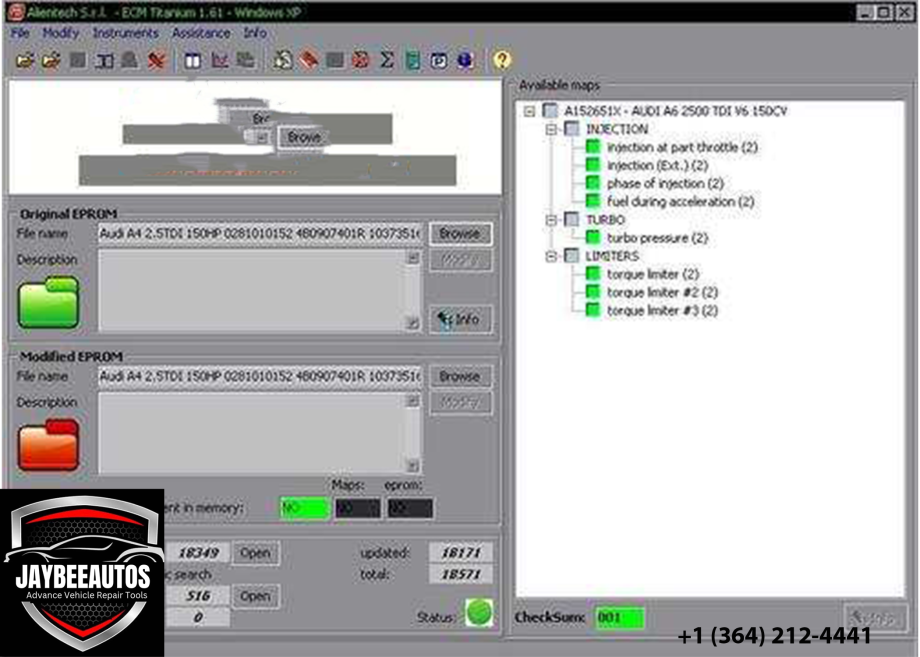Open the 2D graph view icon
The width and height of the screenshot is (920, 657).
219,60
